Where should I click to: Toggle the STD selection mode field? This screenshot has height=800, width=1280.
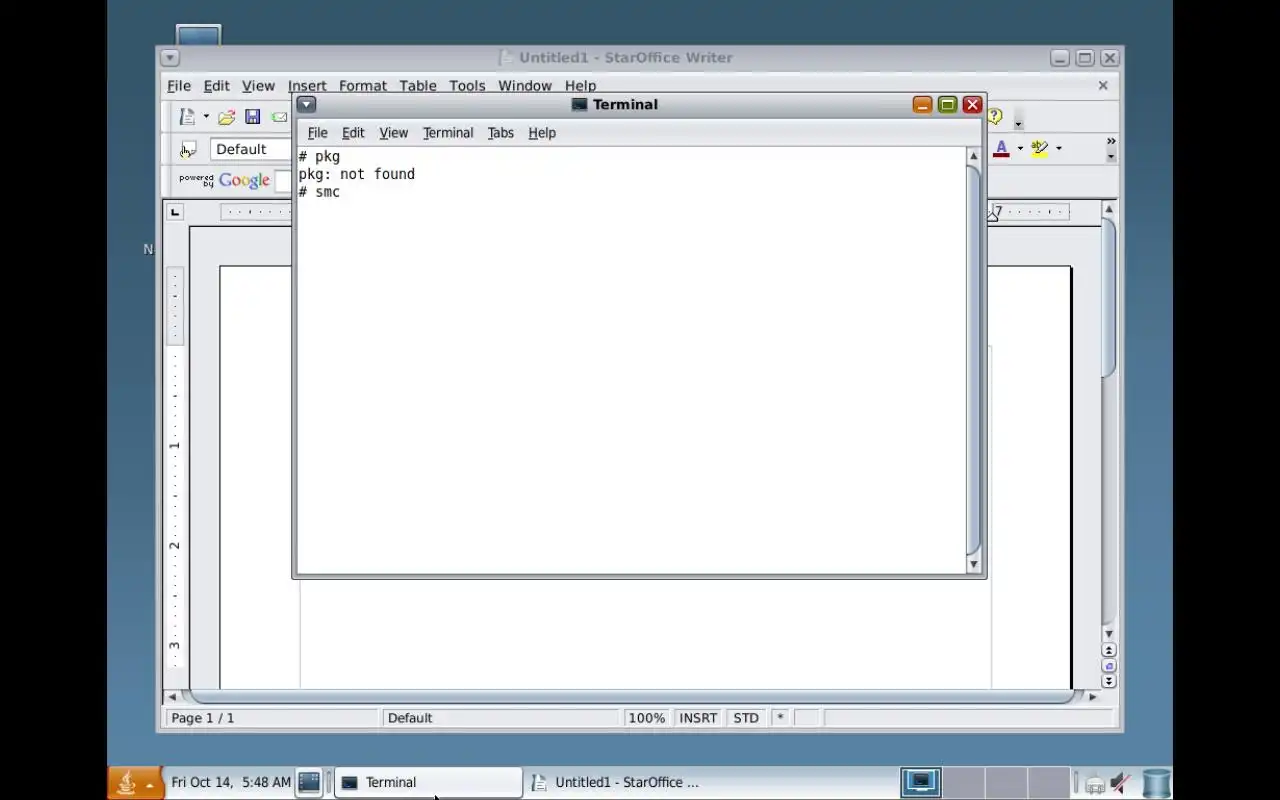click(x=746, y=718)
